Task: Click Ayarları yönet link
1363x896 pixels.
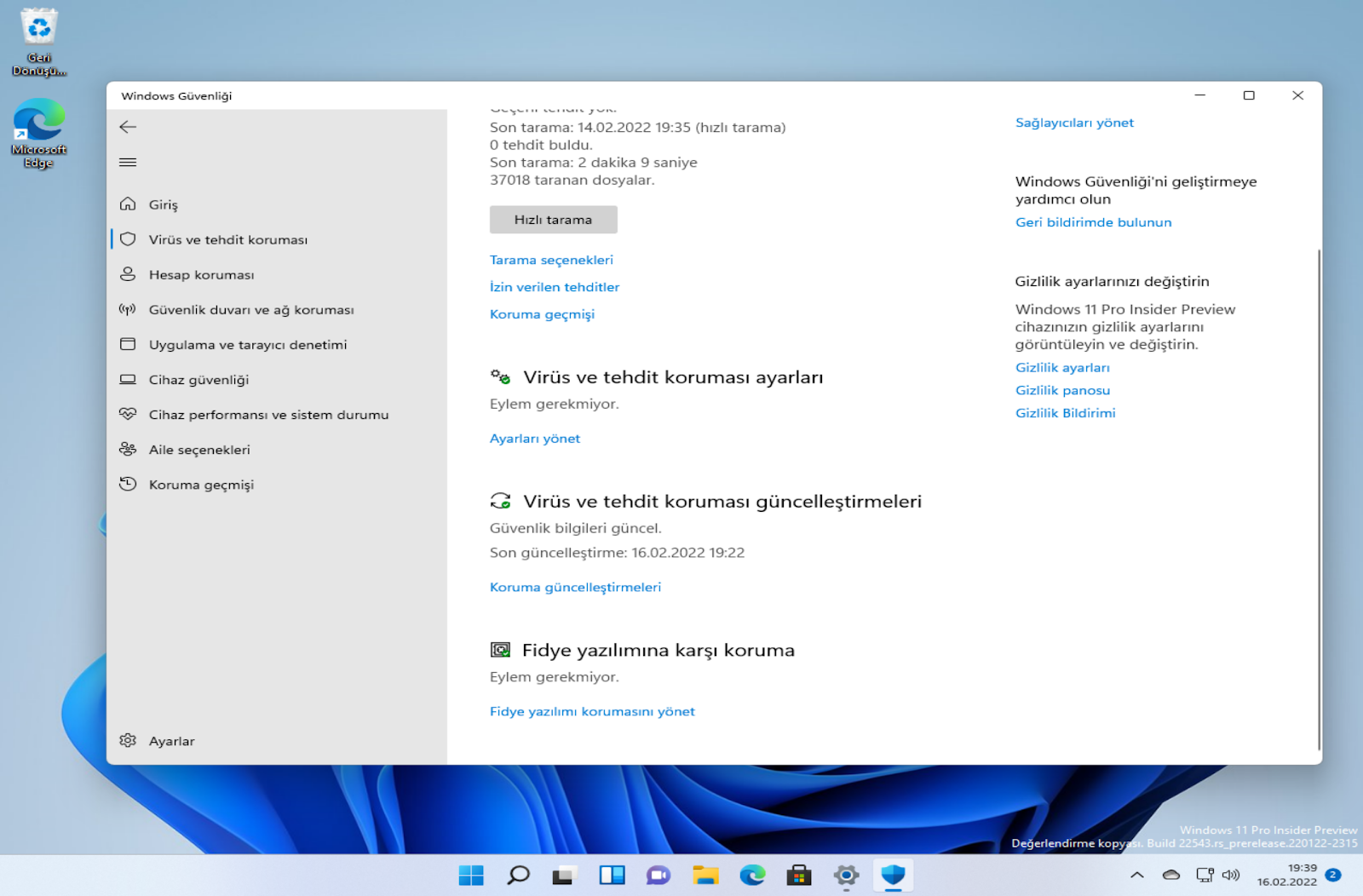Action: 535,439
